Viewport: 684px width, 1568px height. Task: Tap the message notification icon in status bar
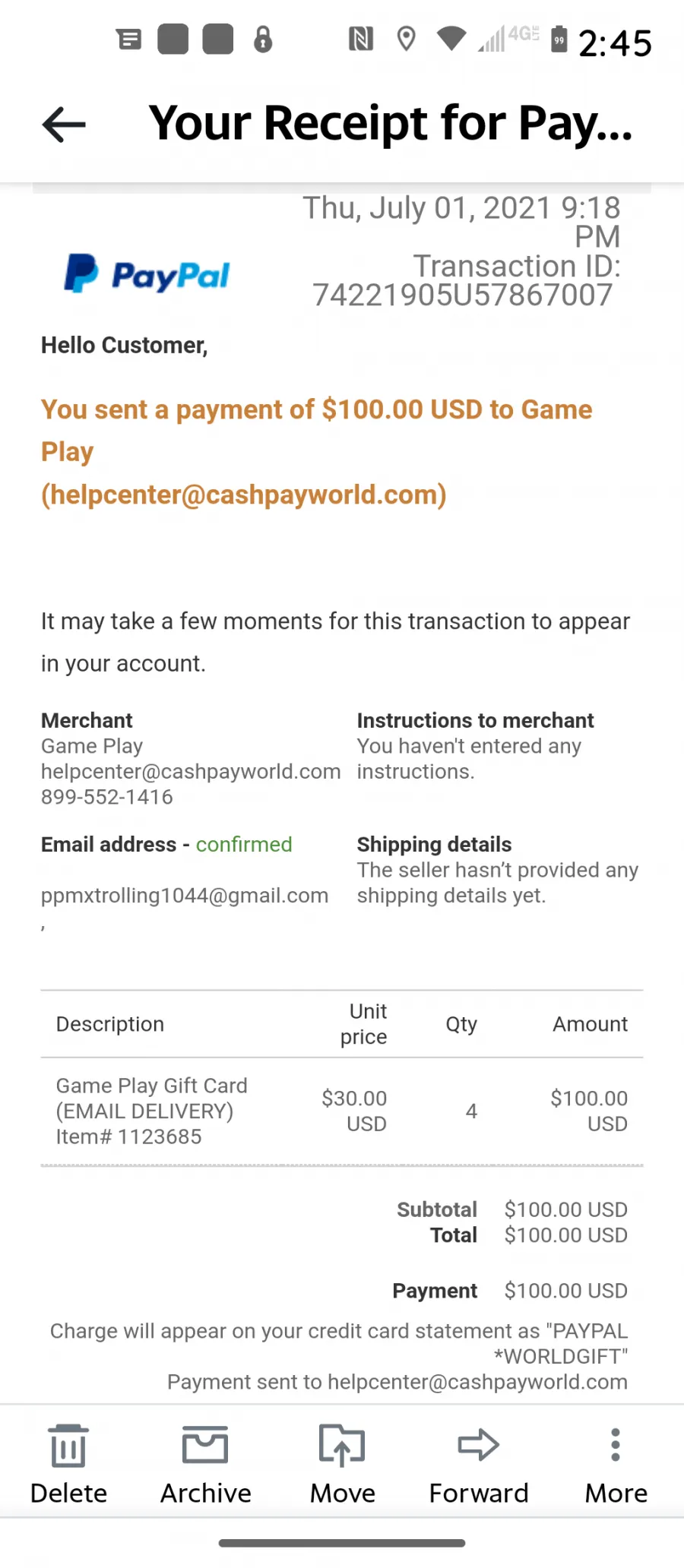coord(129,39)
